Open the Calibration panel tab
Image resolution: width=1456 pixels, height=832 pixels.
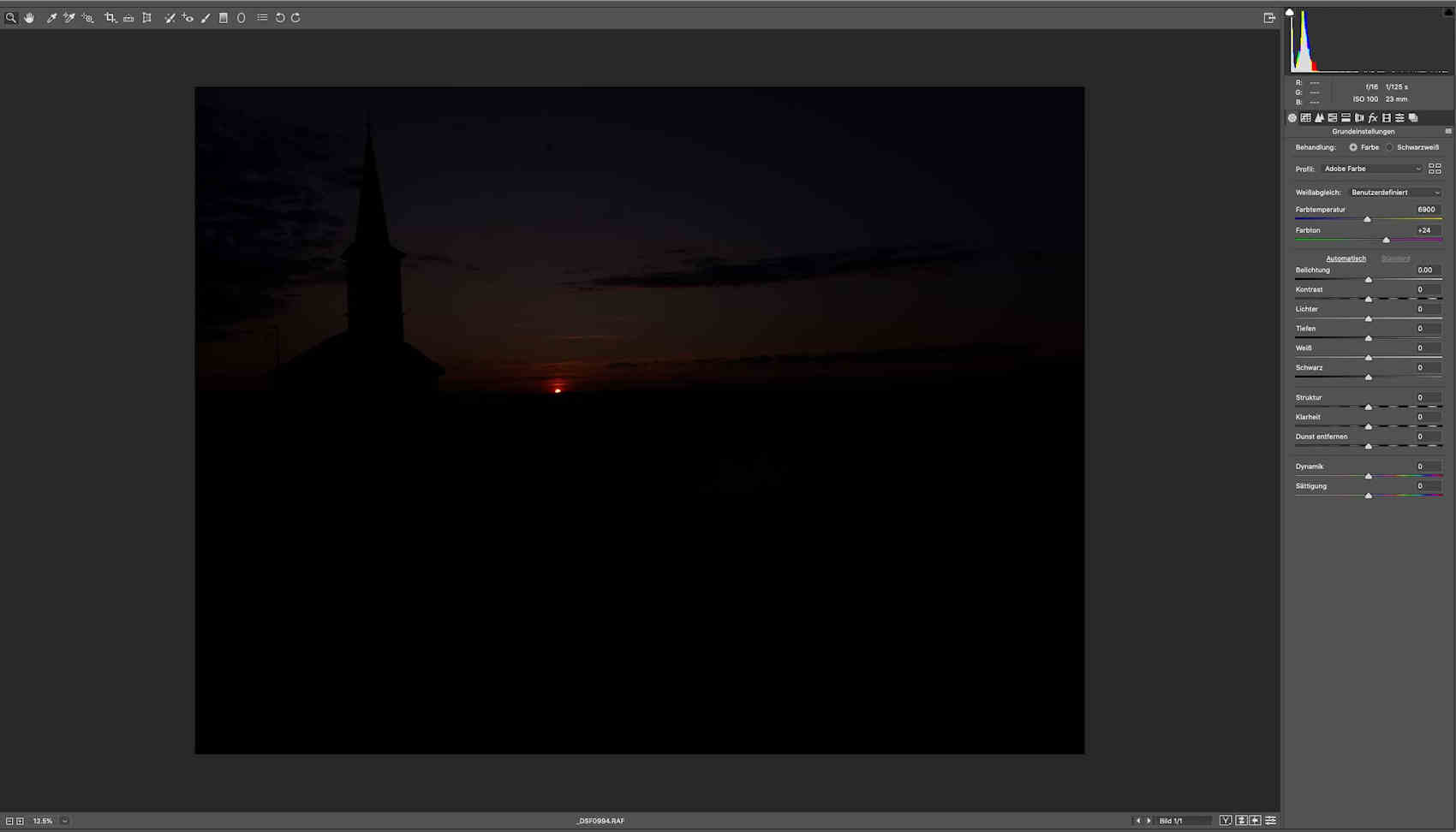click(1386, 118)
